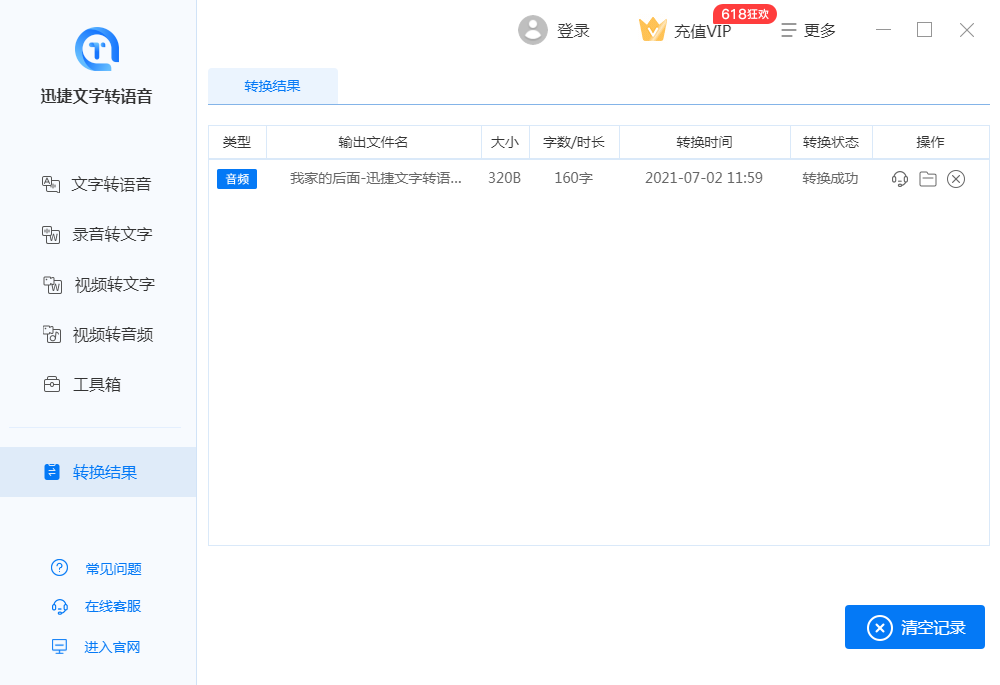Open 视频转文字 in the sidebar
The width and height of the screenshot is (1000, 685).
[x=115, y=284]
